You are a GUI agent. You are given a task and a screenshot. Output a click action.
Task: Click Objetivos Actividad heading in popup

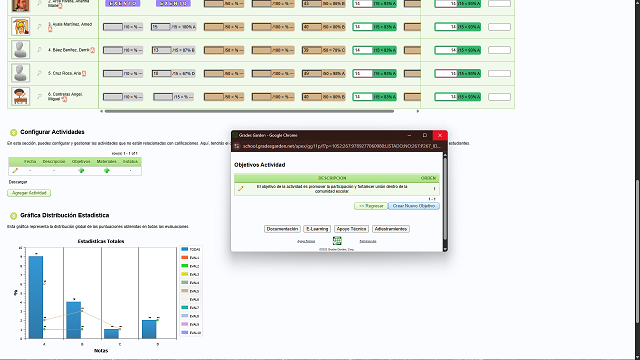(x=260, y=165)
